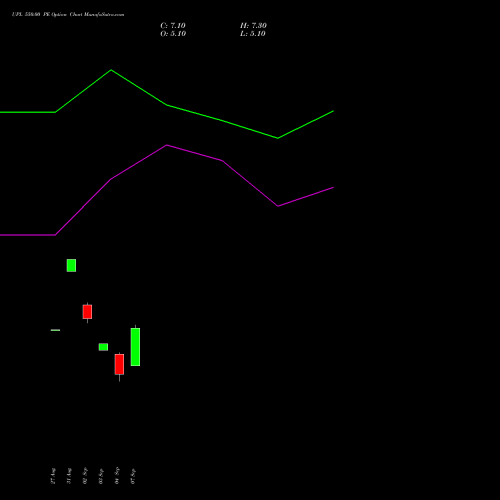Select the low value "L: 5.10"

(x=253, y=34)
